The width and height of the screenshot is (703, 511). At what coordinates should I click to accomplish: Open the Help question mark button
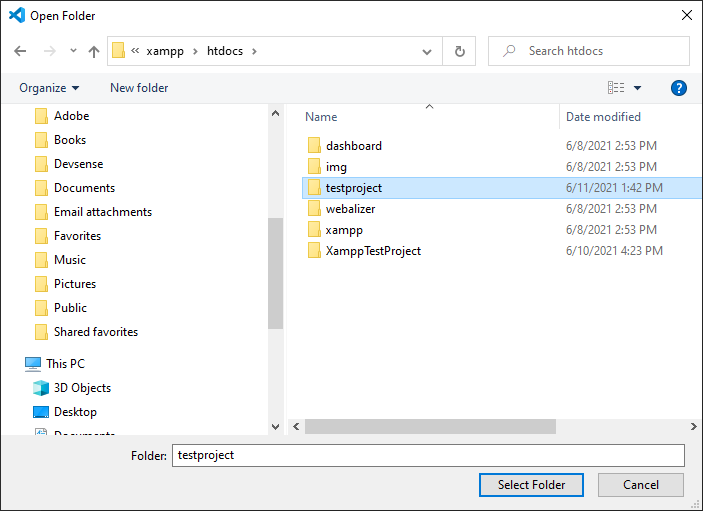click(x=678, y=88)
